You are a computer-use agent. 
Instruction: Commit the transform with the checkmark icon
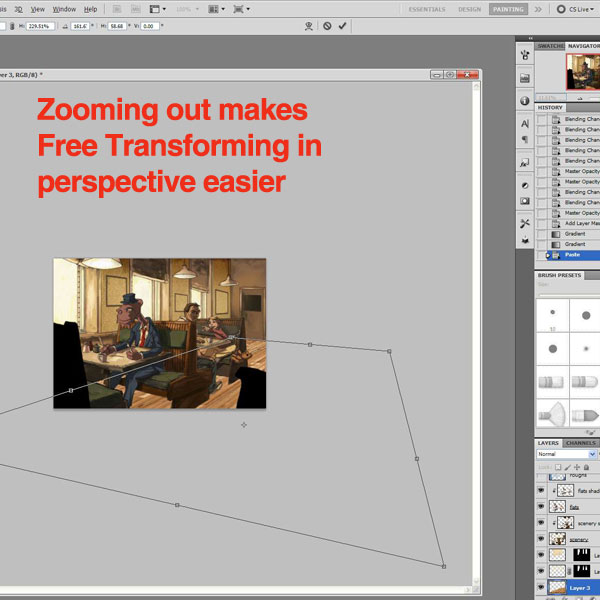pyautogui.click(x=342, y=26)
